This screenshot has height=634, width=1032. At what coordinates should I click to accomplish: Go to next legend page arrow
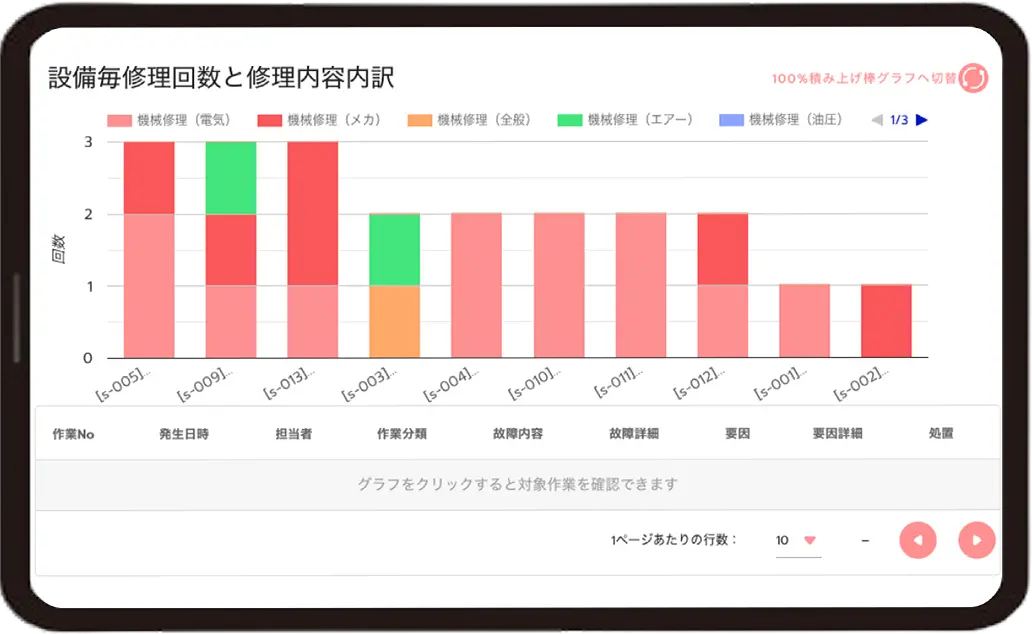(922, 120)
